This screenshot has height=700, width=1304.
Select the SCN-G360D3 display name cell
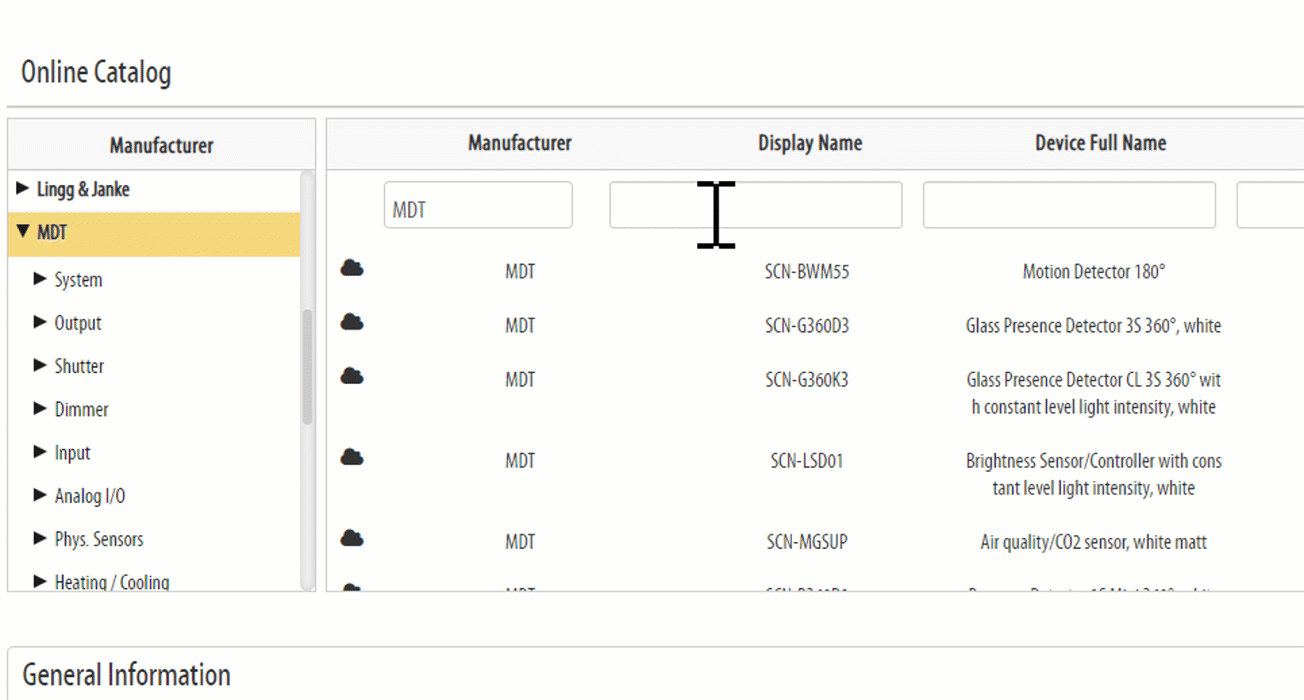(x=807, y=325)
